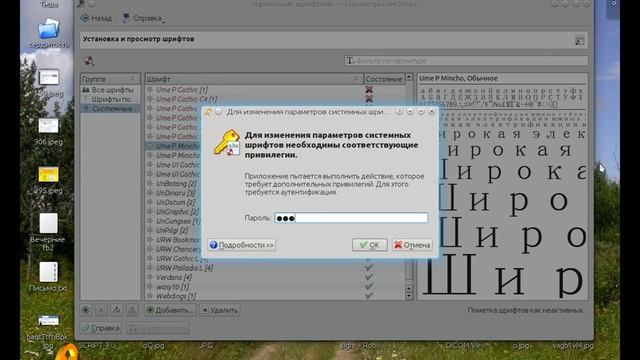Screen dimensions: 640x360
Task: Expand Подробности in the password dialog
Action: pyautogui.click(x=242, y=245)
